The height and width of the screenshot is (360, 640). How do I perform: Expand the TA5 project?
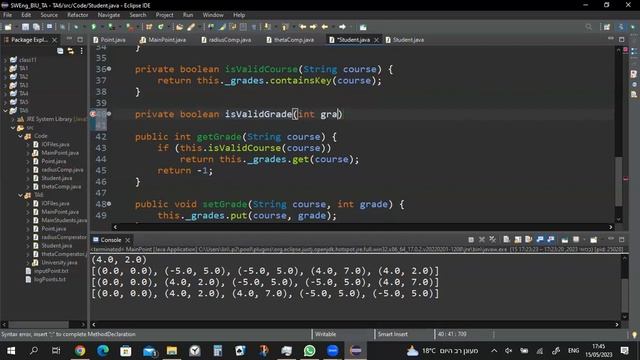[5, 102]
